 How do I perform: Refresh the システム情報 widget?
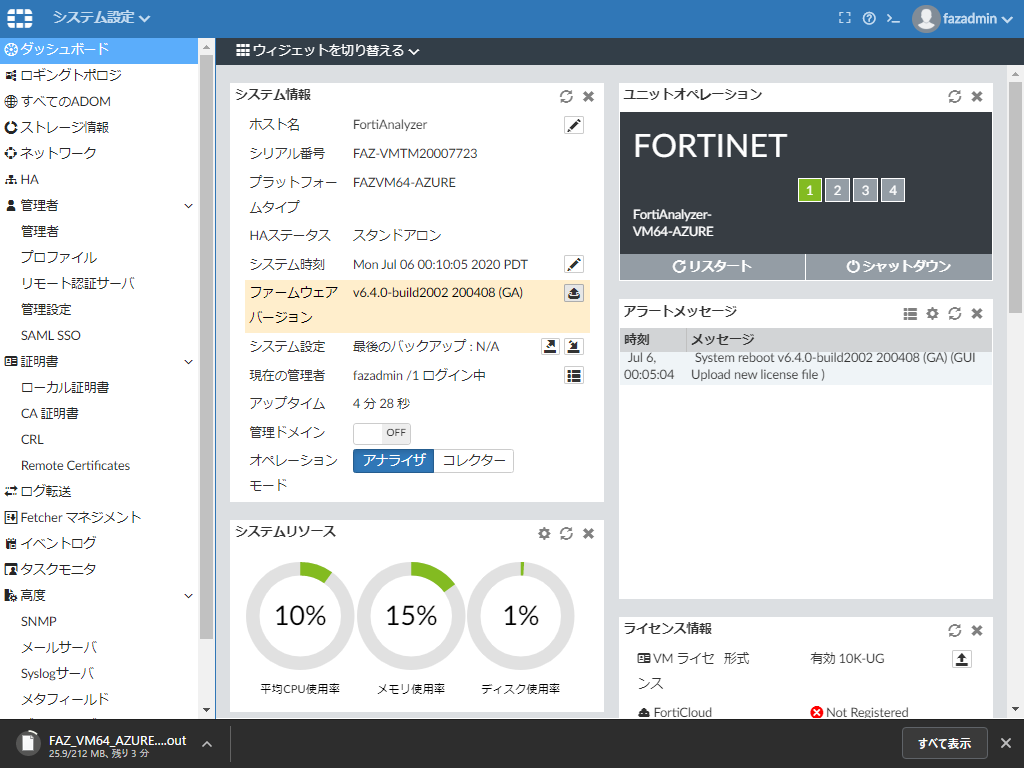tap(566, 97)
